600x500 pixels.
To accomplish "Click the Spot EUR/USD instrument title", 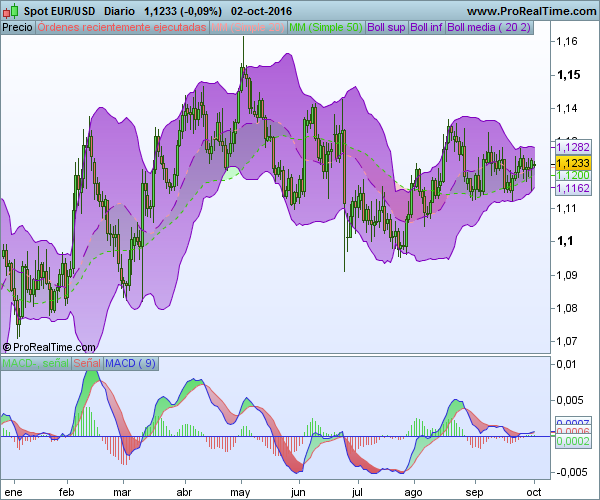I will point(59,11).
